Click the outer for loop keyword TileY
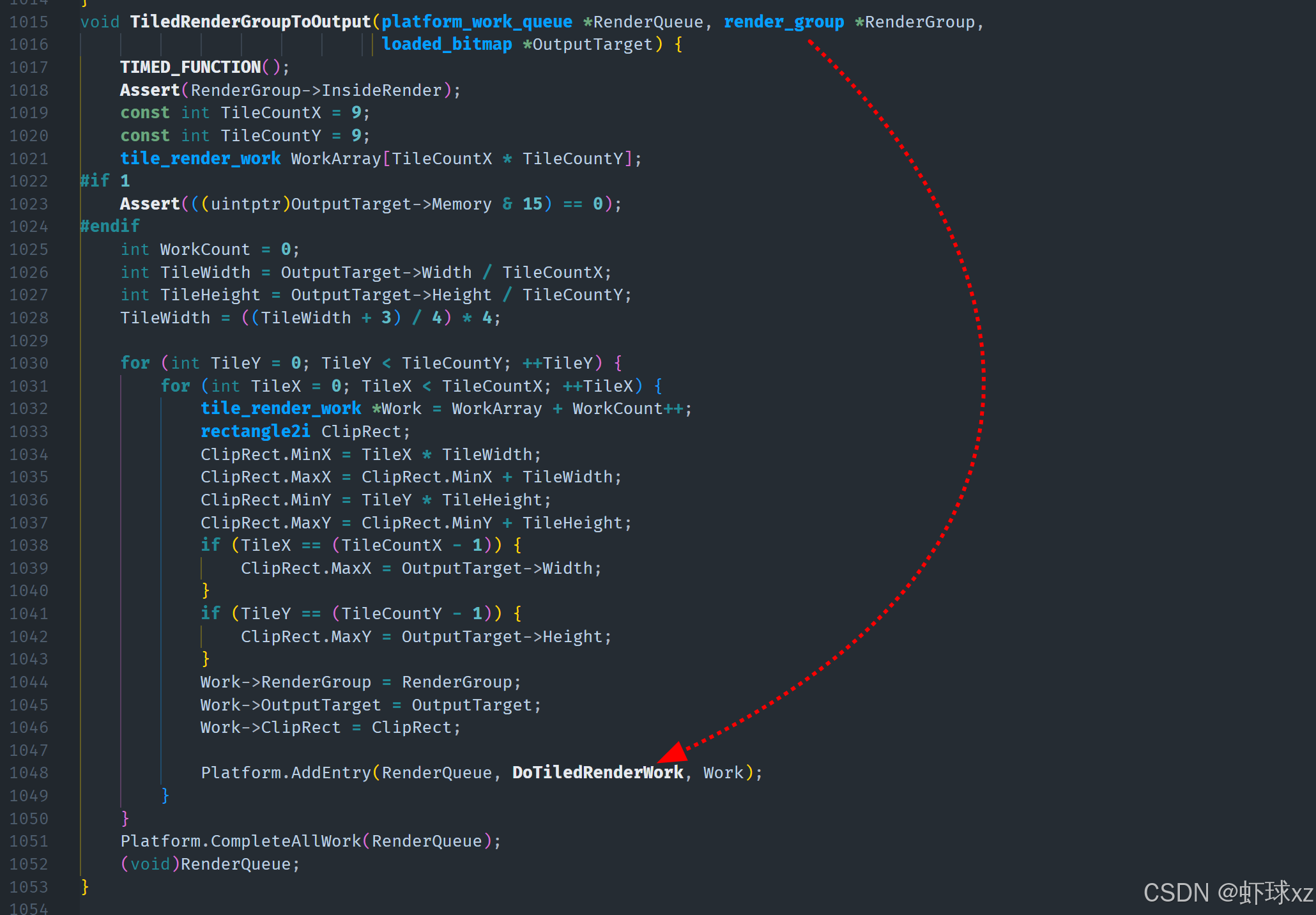Viewport: 1316px width, 915px height. [x=135, y=363]
